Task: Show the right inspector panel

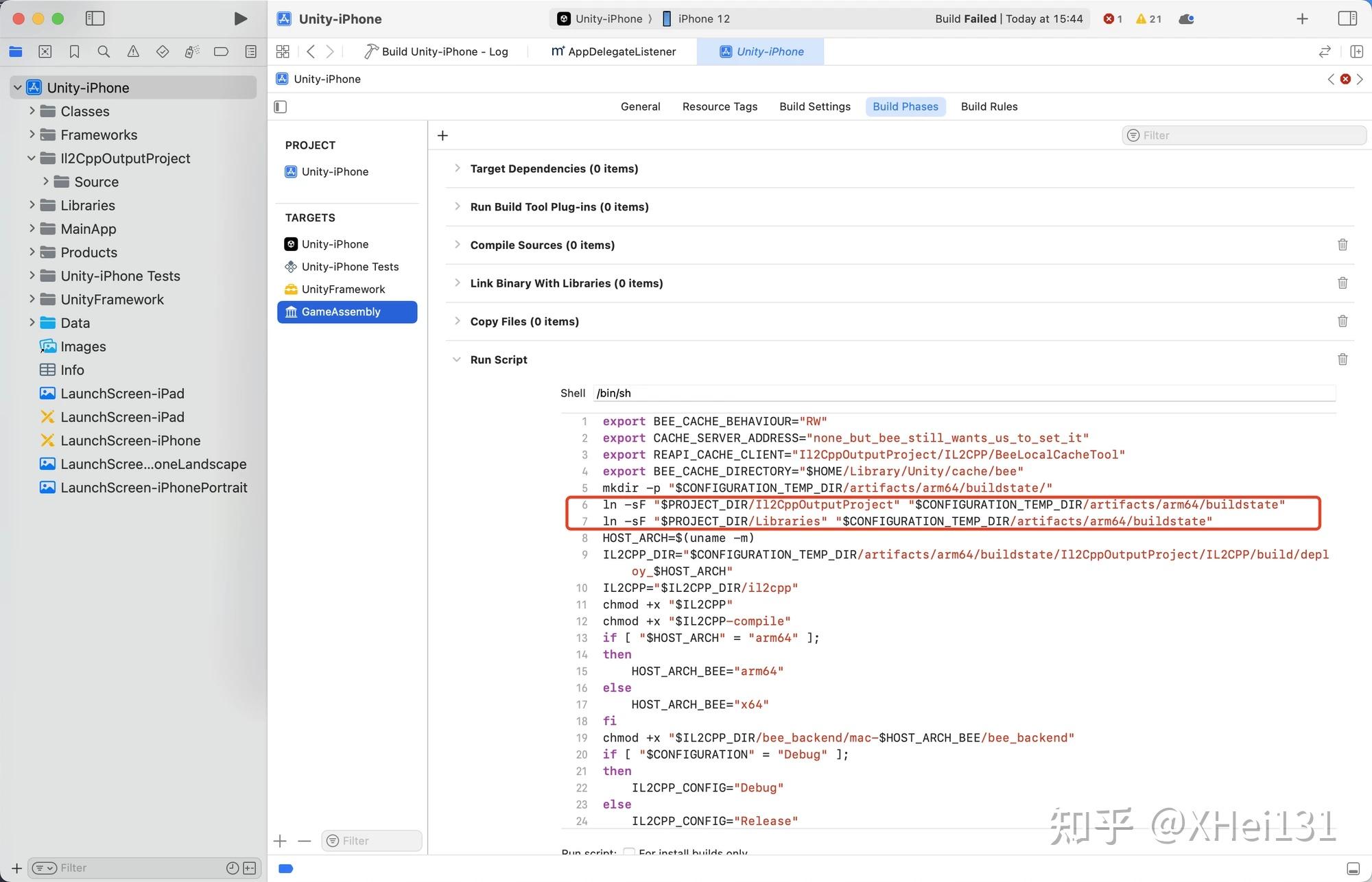Action: pos(1348,19)
